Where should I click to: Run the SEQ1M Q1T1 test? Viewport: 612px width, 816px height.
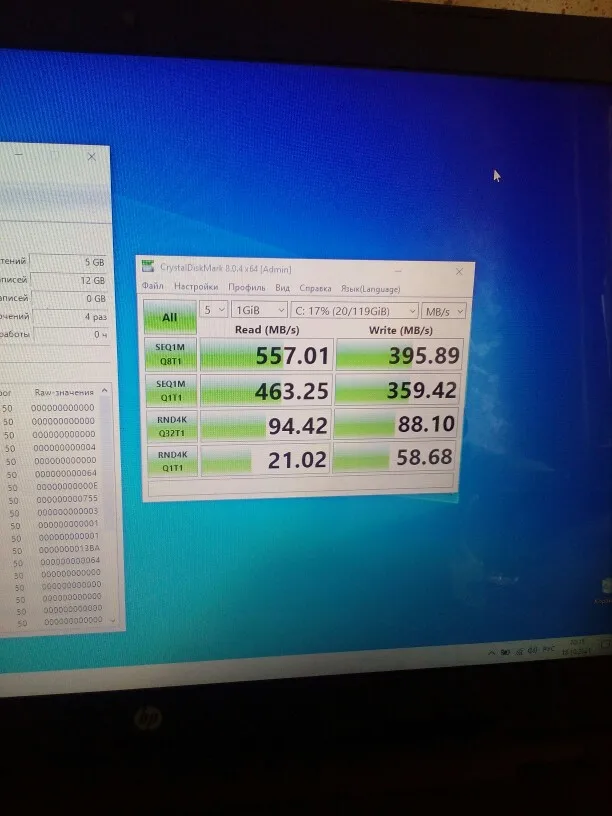point(171,390)
